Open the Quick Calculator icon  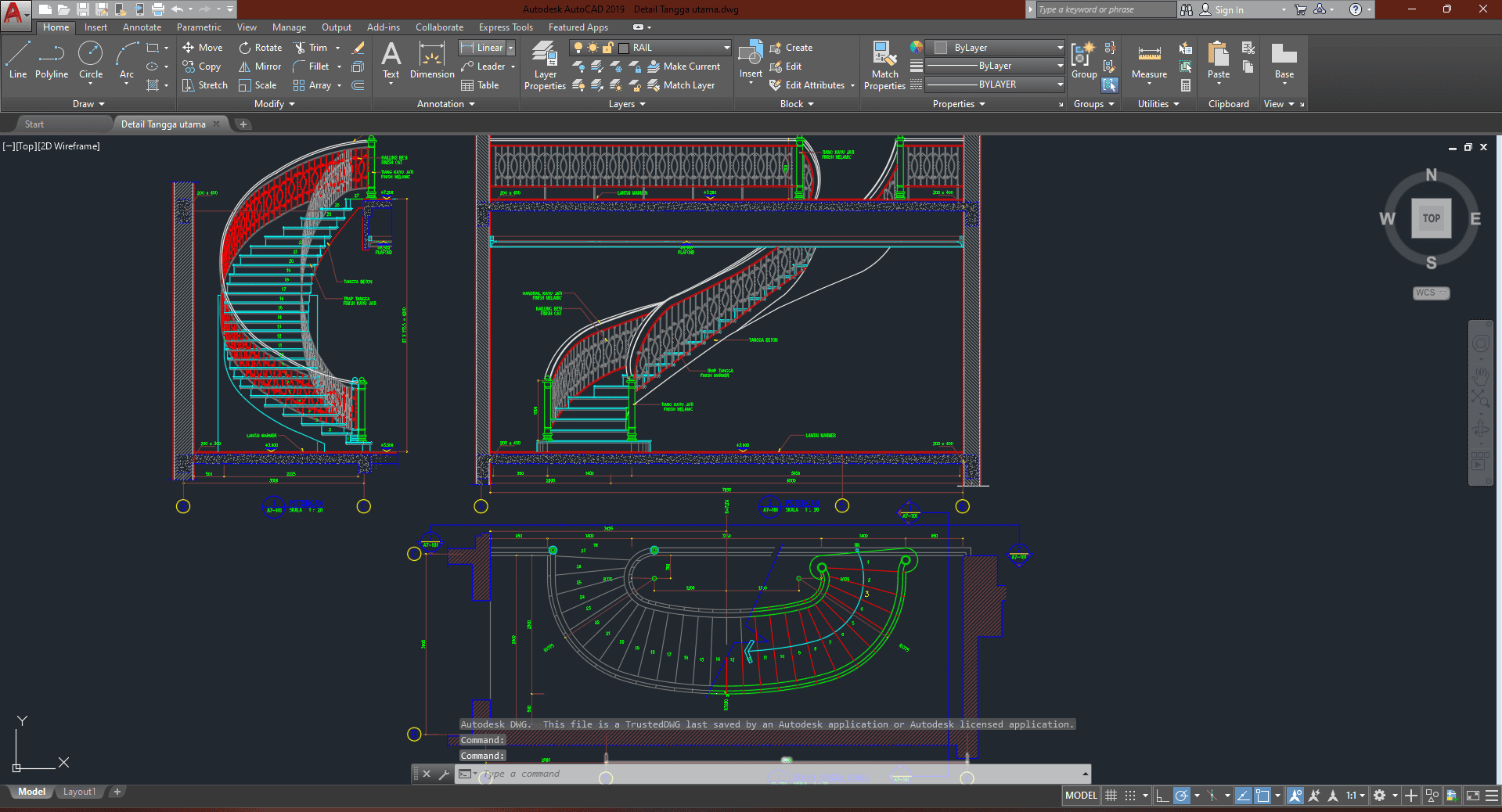(x=1186, y=85)
